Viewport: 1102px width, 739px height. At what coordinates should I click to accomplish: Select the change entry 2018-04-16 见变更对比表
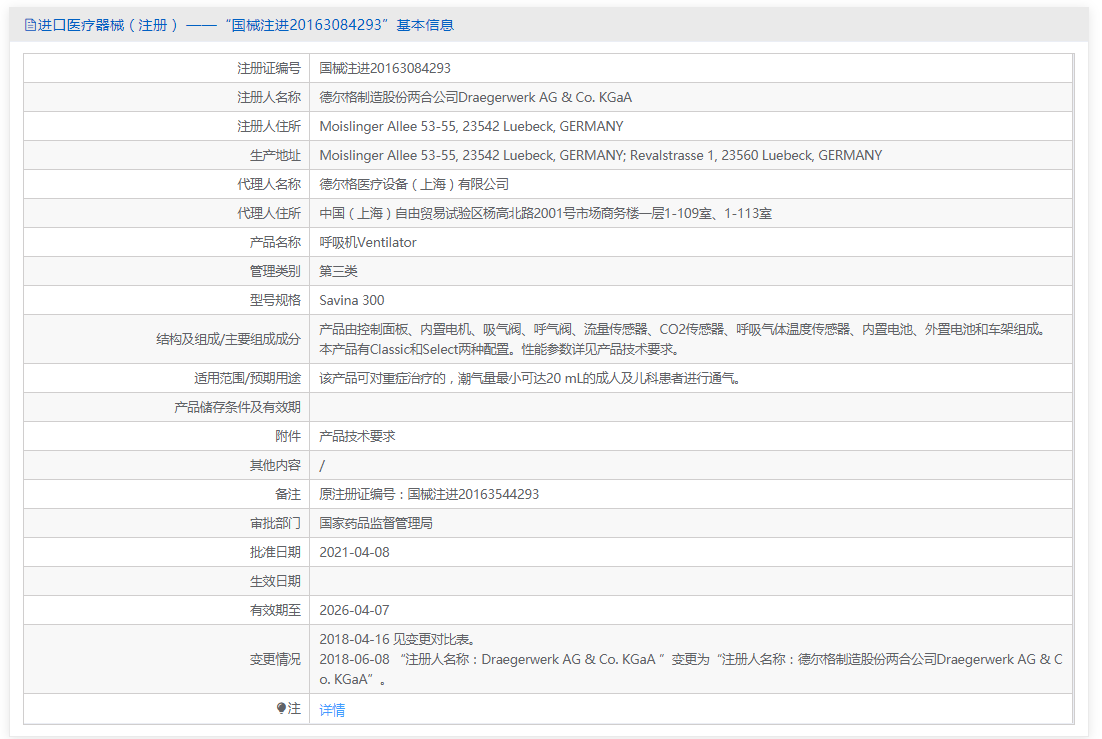coord(398,639)
